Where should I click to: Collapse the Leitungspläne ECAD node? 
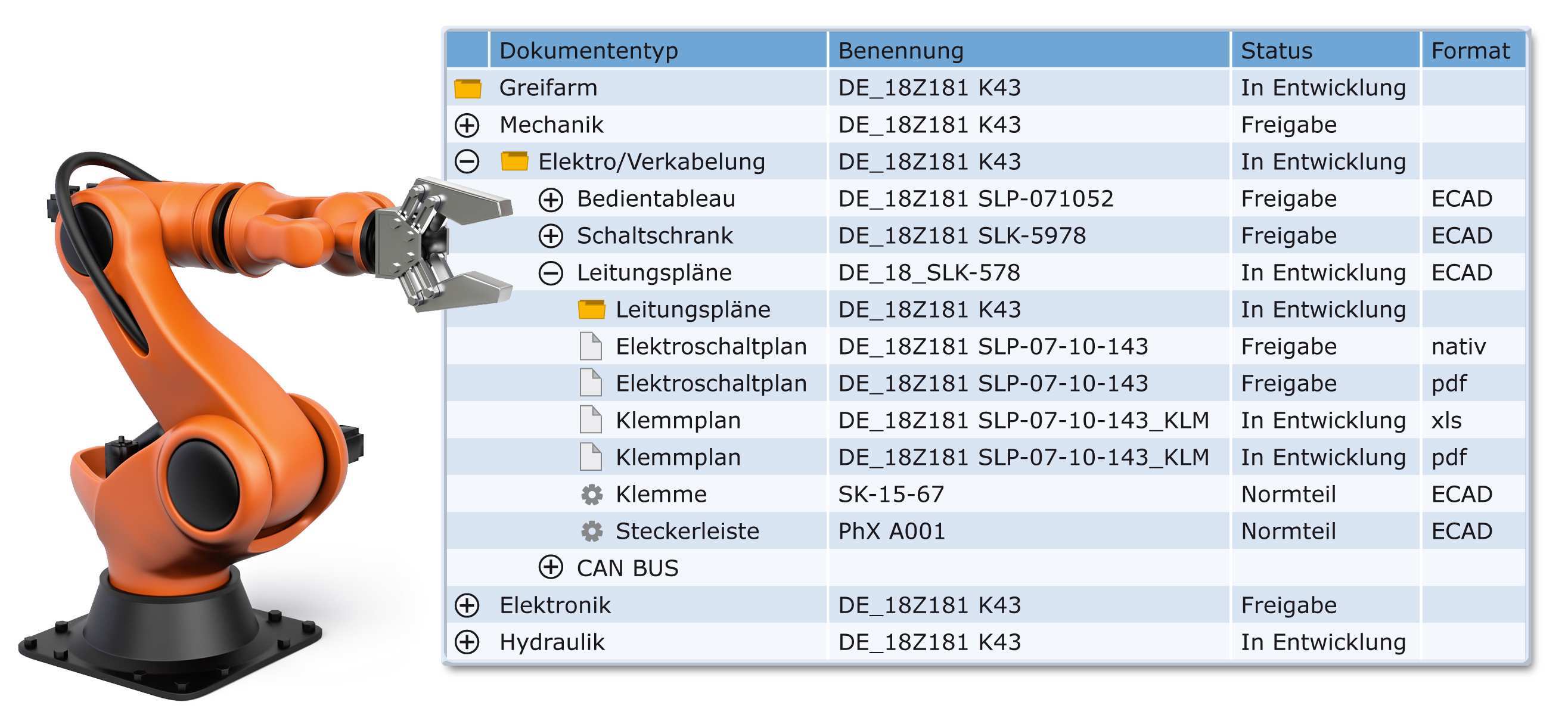coord(550,274)
